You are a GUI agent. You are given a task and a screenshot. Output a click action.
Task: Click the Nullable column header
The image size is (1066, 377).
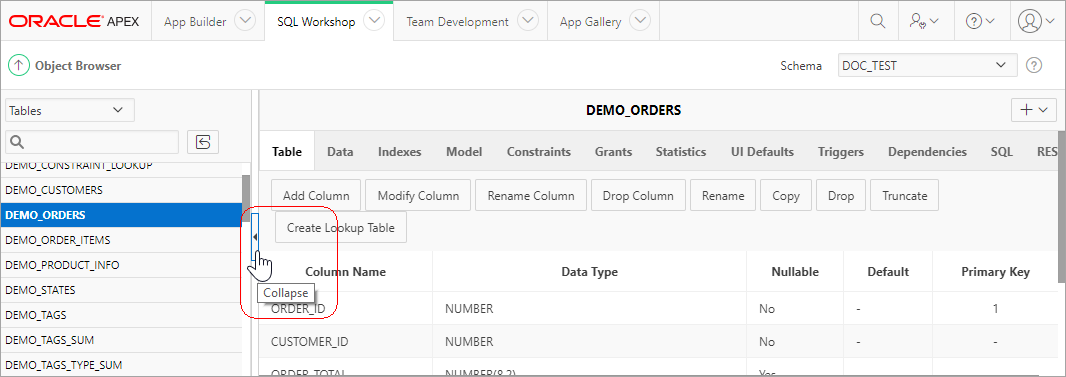[x=795, y=272]
